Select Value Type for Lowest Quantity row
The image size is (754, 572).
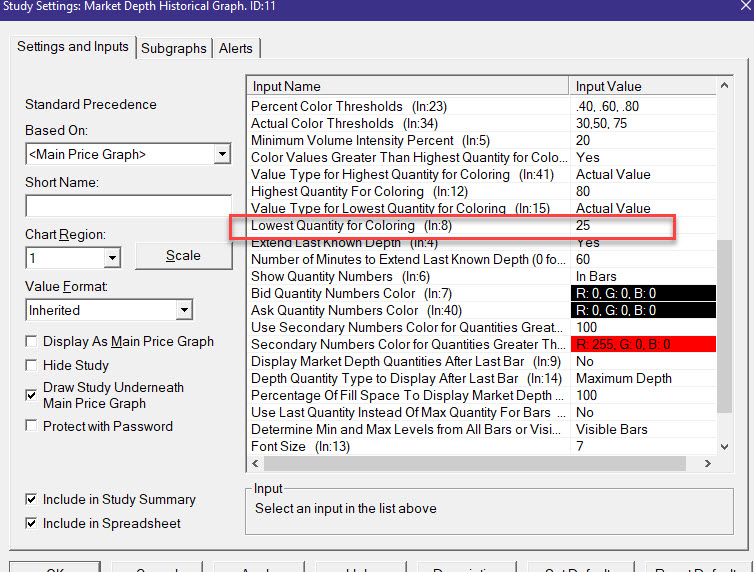[482, 208]
